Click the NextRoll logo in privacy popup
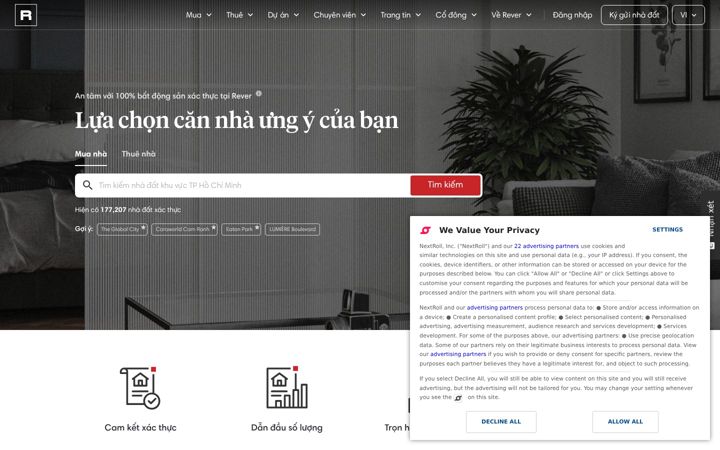The width and height of the screenshot is (720, 450). tap(426, 230)
